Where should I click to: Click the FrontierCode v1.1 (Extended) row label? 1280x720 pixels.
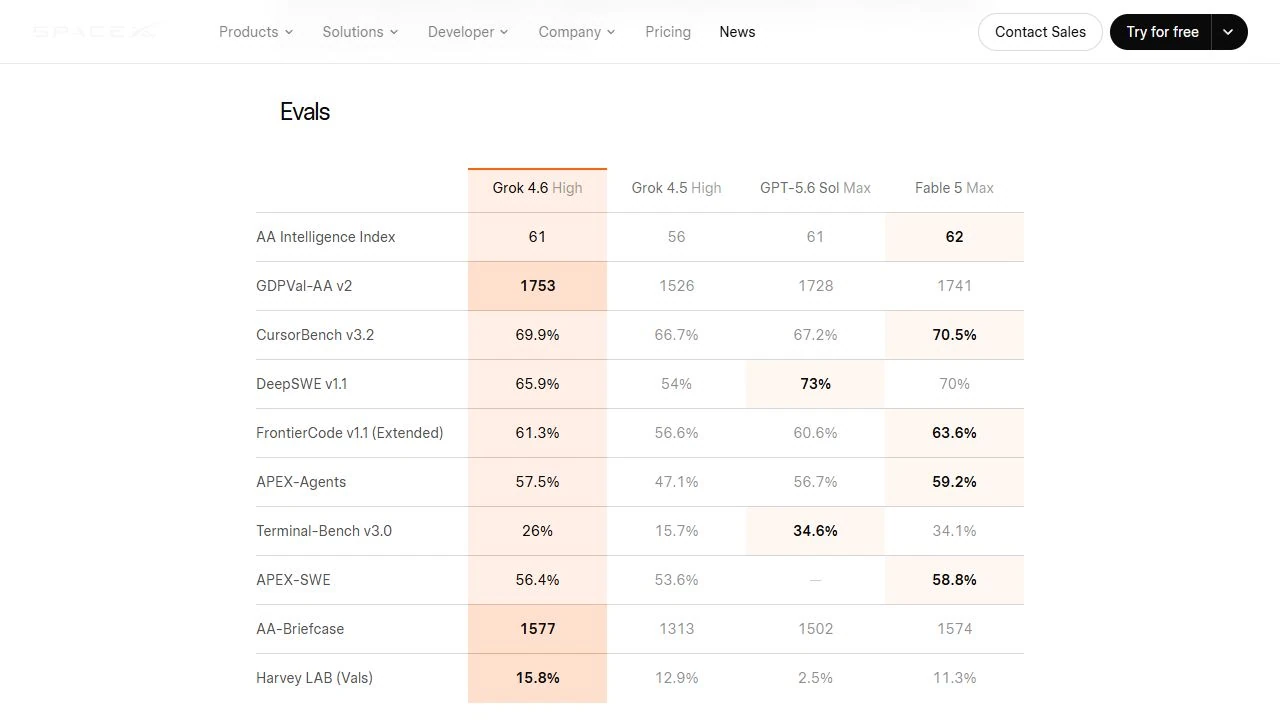coord(350,433)
